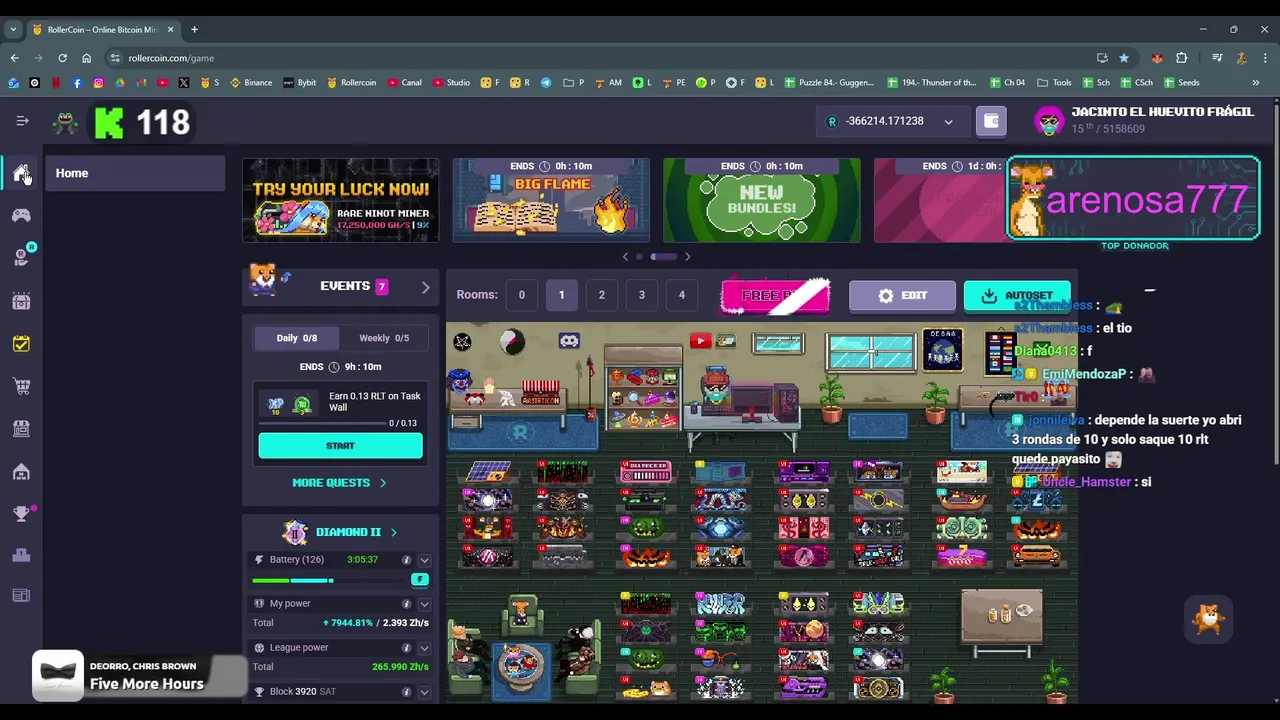Switch to Weekly 0/5 quests tab

pyautogui.click(x=384, y=338)
